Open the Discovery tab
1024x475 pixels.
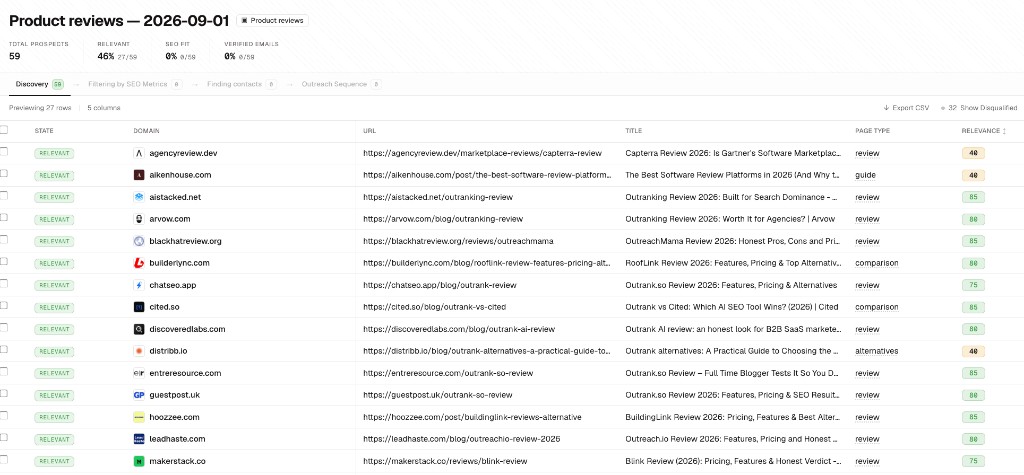coord(39,84)
